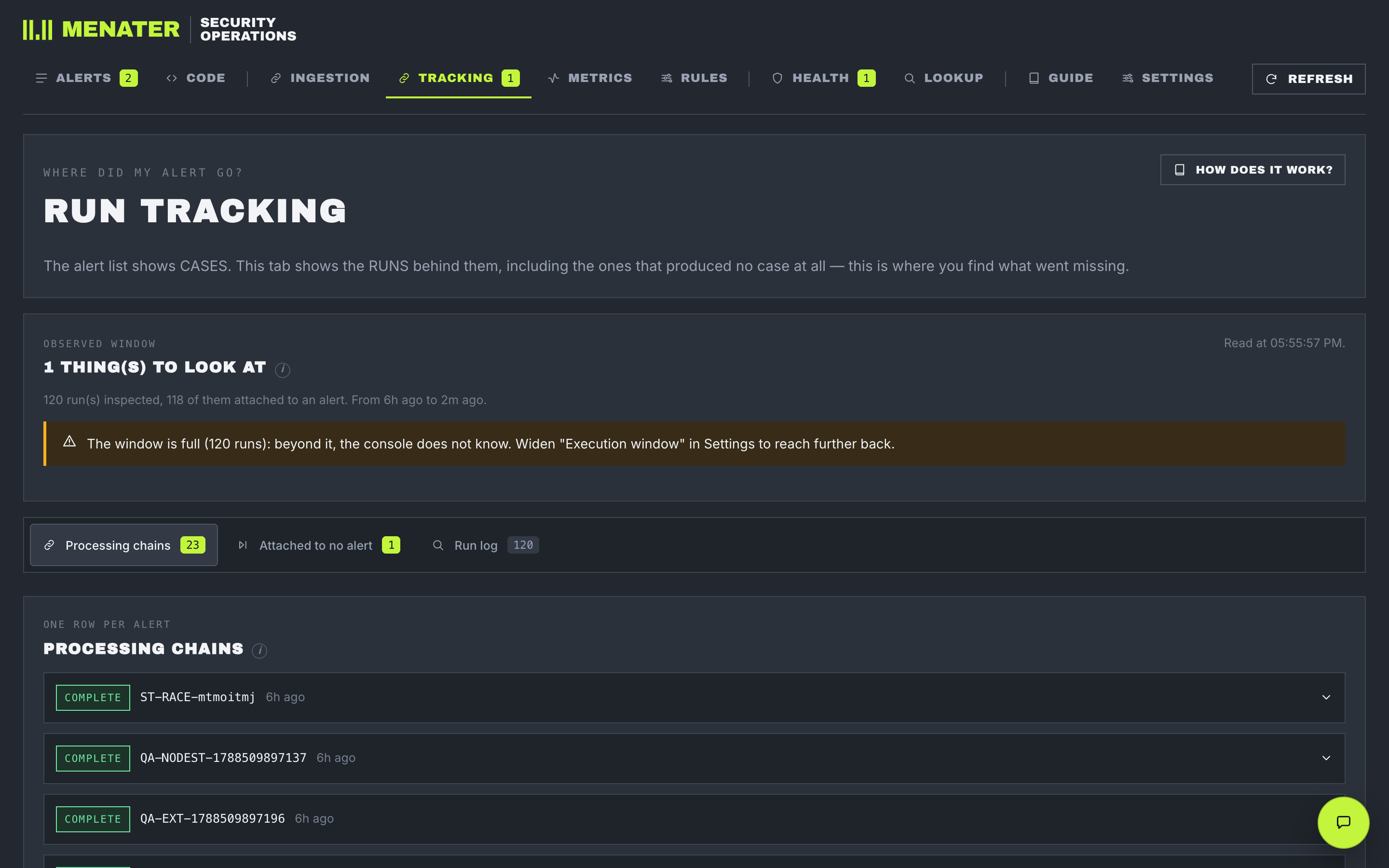The height and width of the screenshot is (868, 1389).
Task: Click the shield icon beside Health
Action: pos(777,78)
